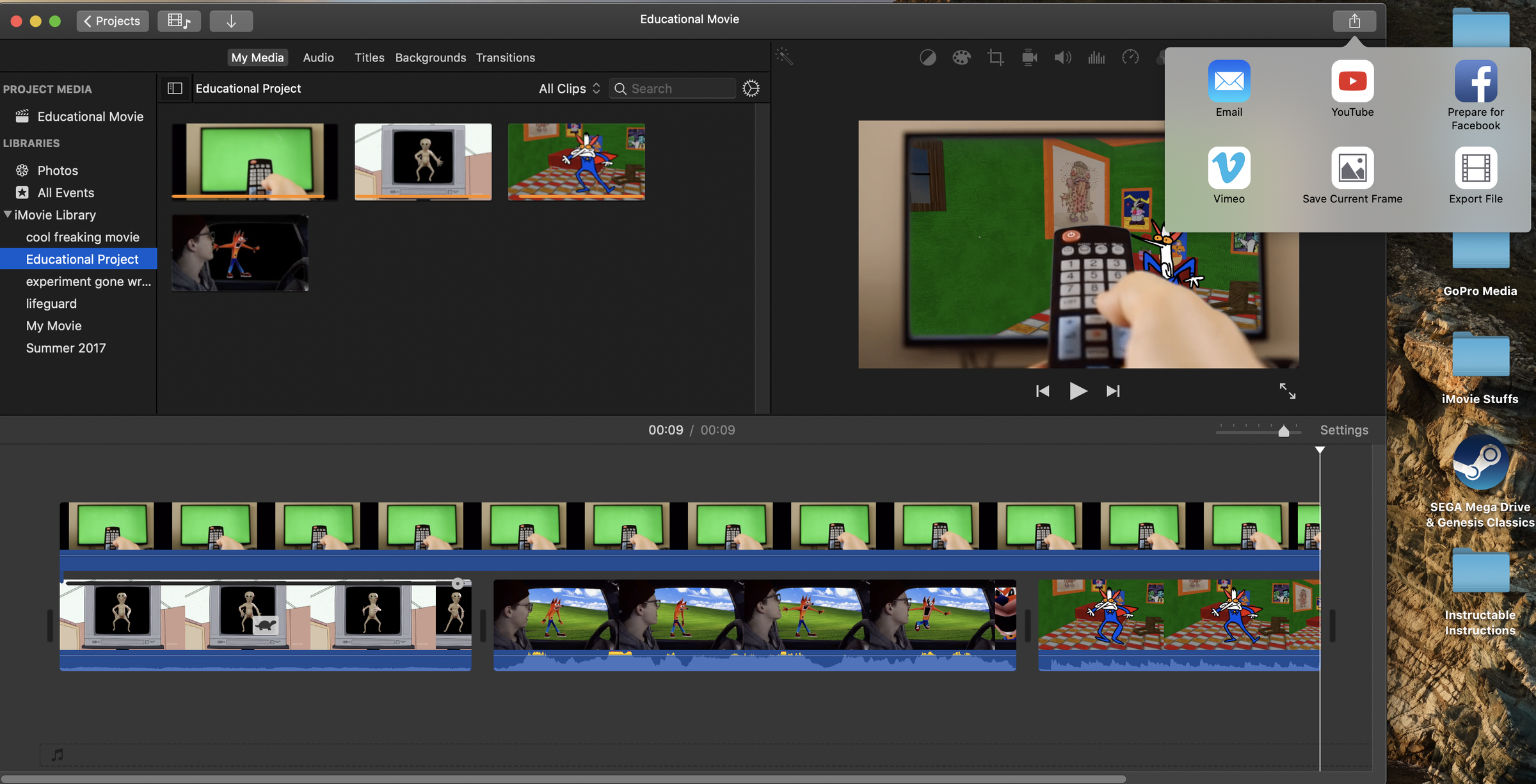The height and width of the screenshot is (784, 1536).
Task: Switch to the Transitions tab
Action: [x=505, y=58]
